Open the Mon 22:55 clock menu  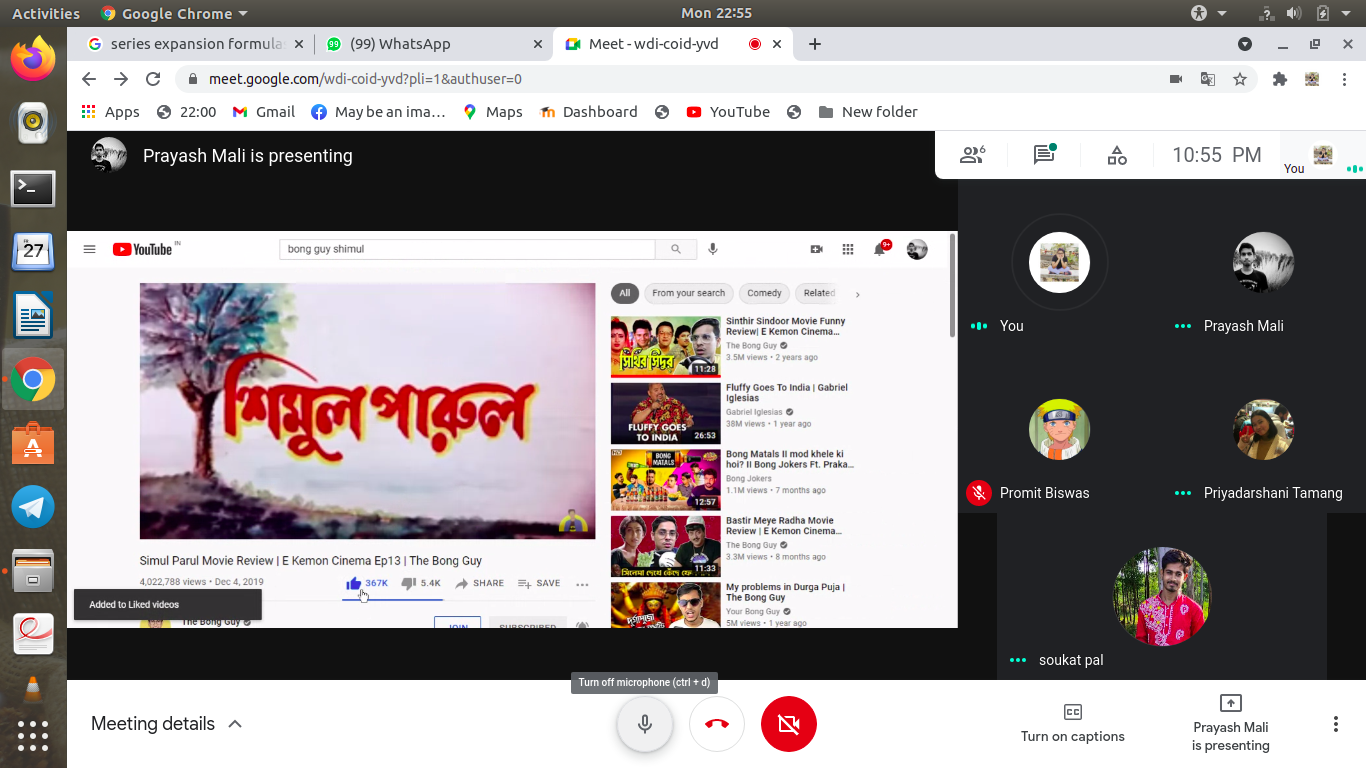(x=716, y=13)
